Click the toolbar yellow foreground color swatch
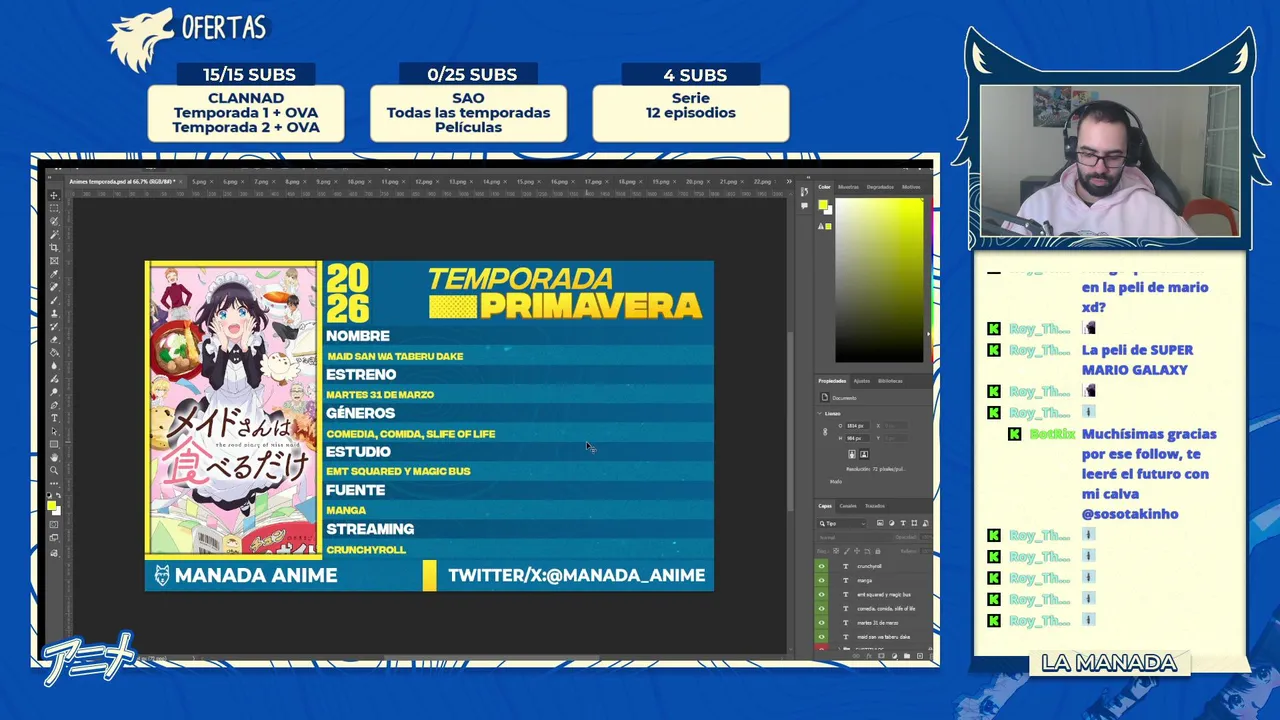Viewport: 1280px width, 720px height. pyautogui.click(x=51, y=506)
